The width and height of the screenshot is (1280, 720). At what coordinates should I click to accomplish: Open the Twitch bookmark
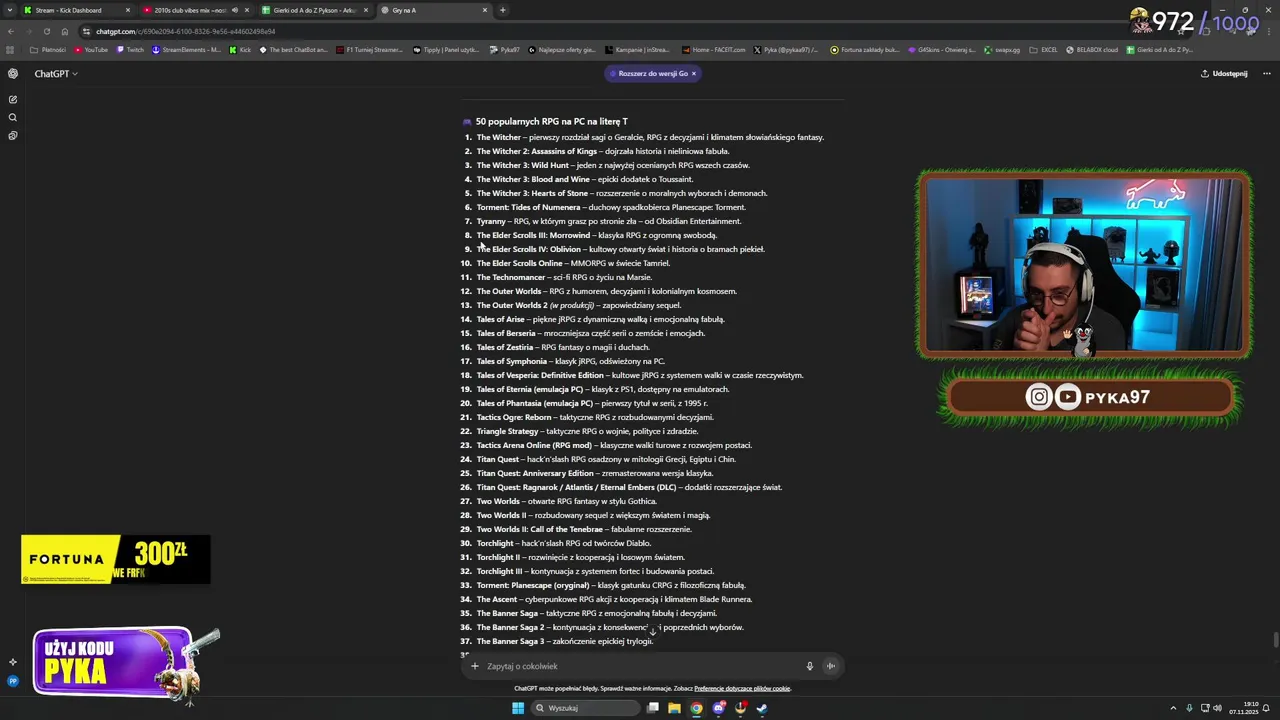tap(130, 49)
